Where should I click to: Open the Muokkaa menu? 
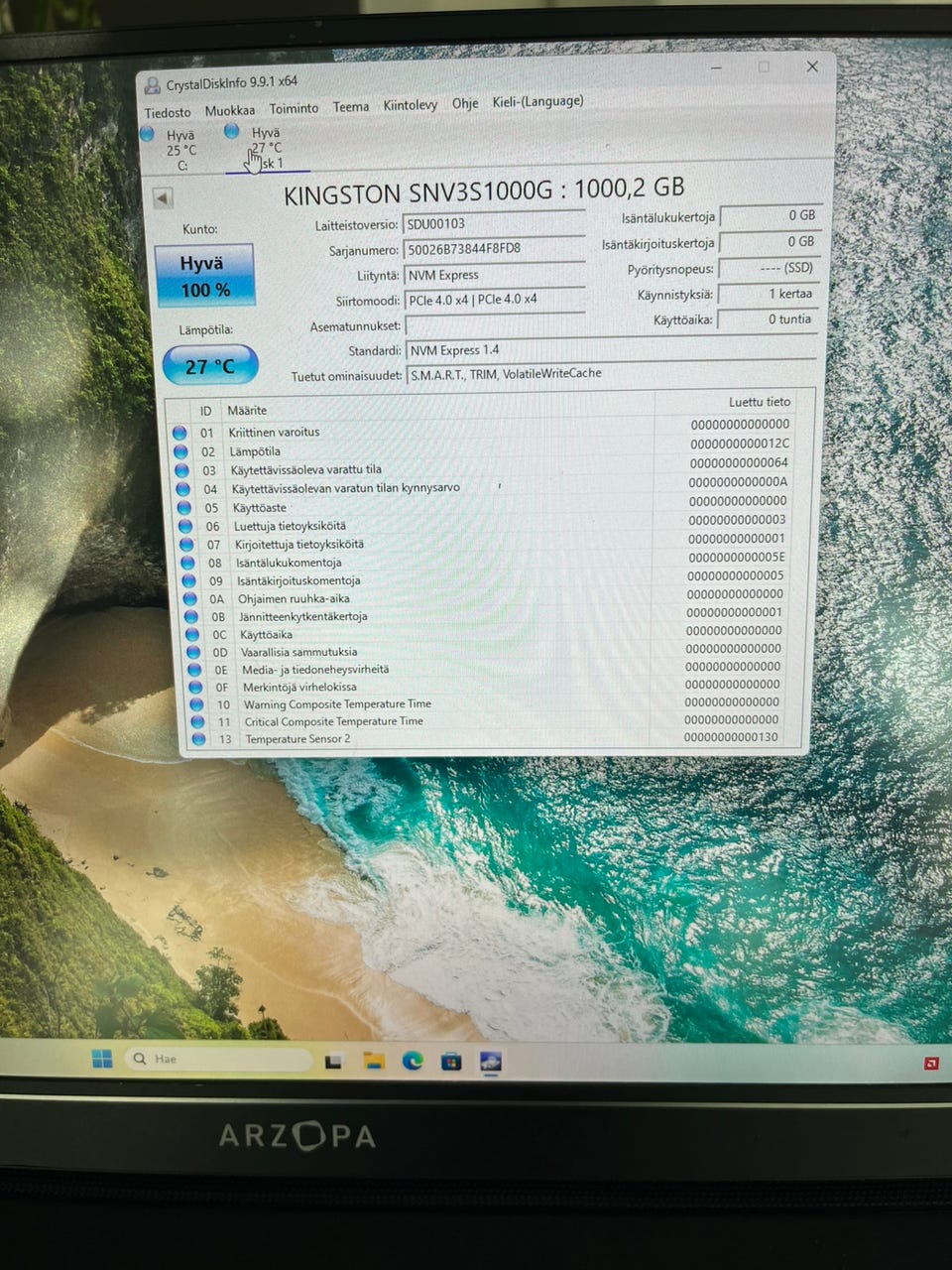click(230, 110)
